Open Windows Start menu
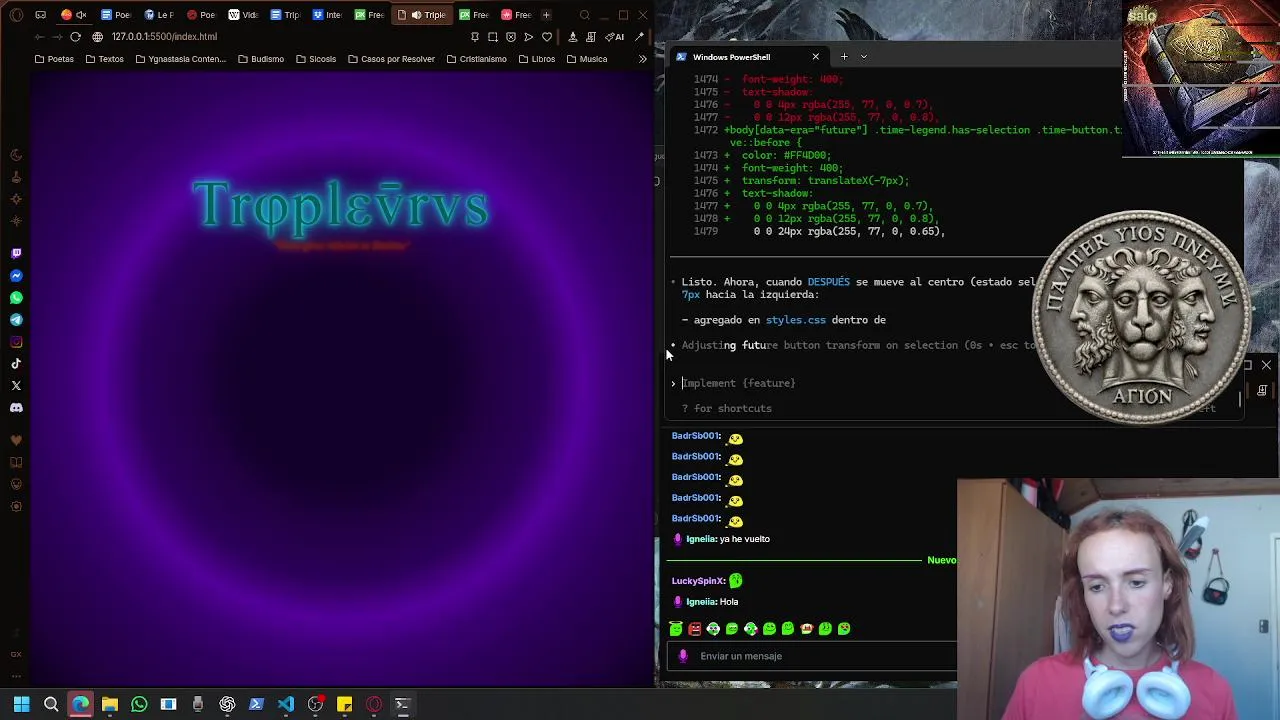Screen dimensions: 1280x720 pyautogui.click(x=21, y=704)
